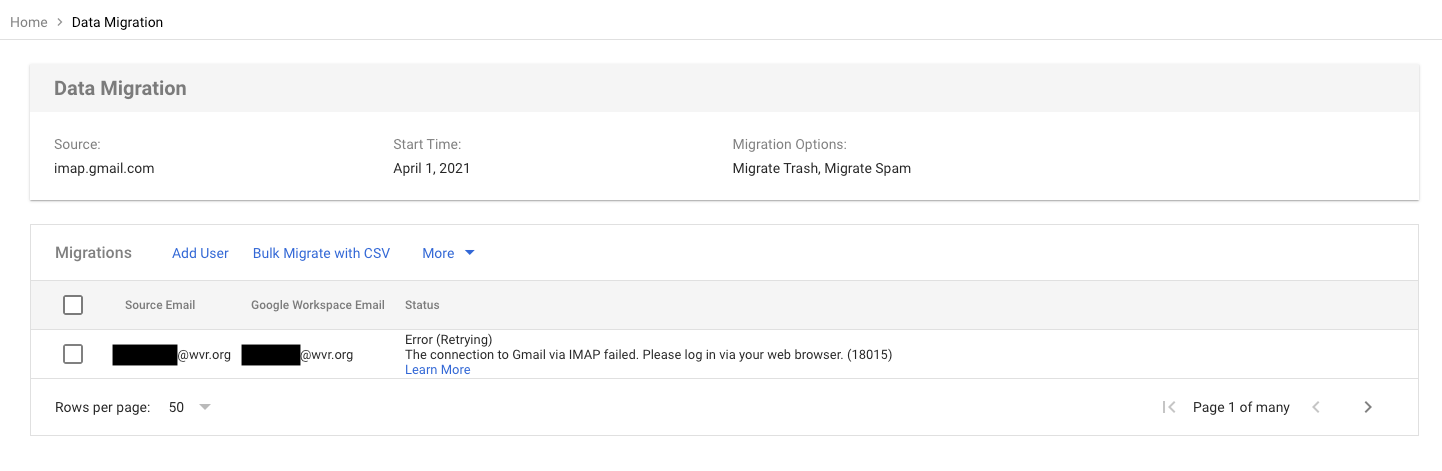Screen dimensions: 1442x471
Task: Go to the previous page of migrations
Action: pyautogui.click(x=1316, y=407)
